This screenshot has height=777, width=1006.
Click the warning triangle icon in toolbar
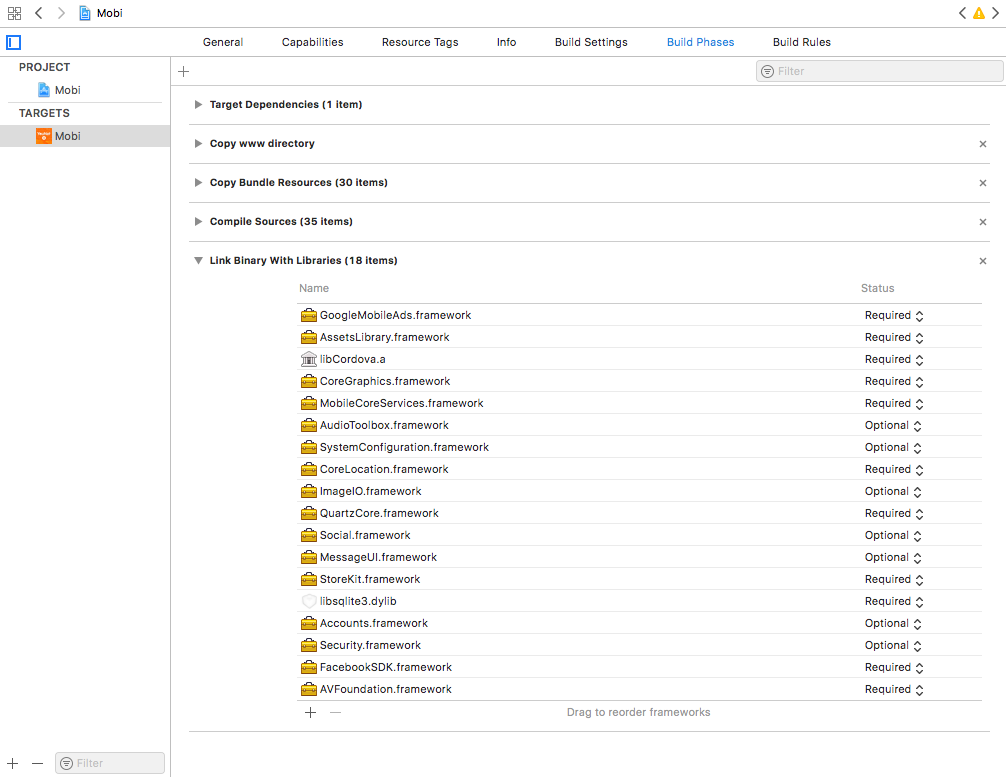pos(979,13)
